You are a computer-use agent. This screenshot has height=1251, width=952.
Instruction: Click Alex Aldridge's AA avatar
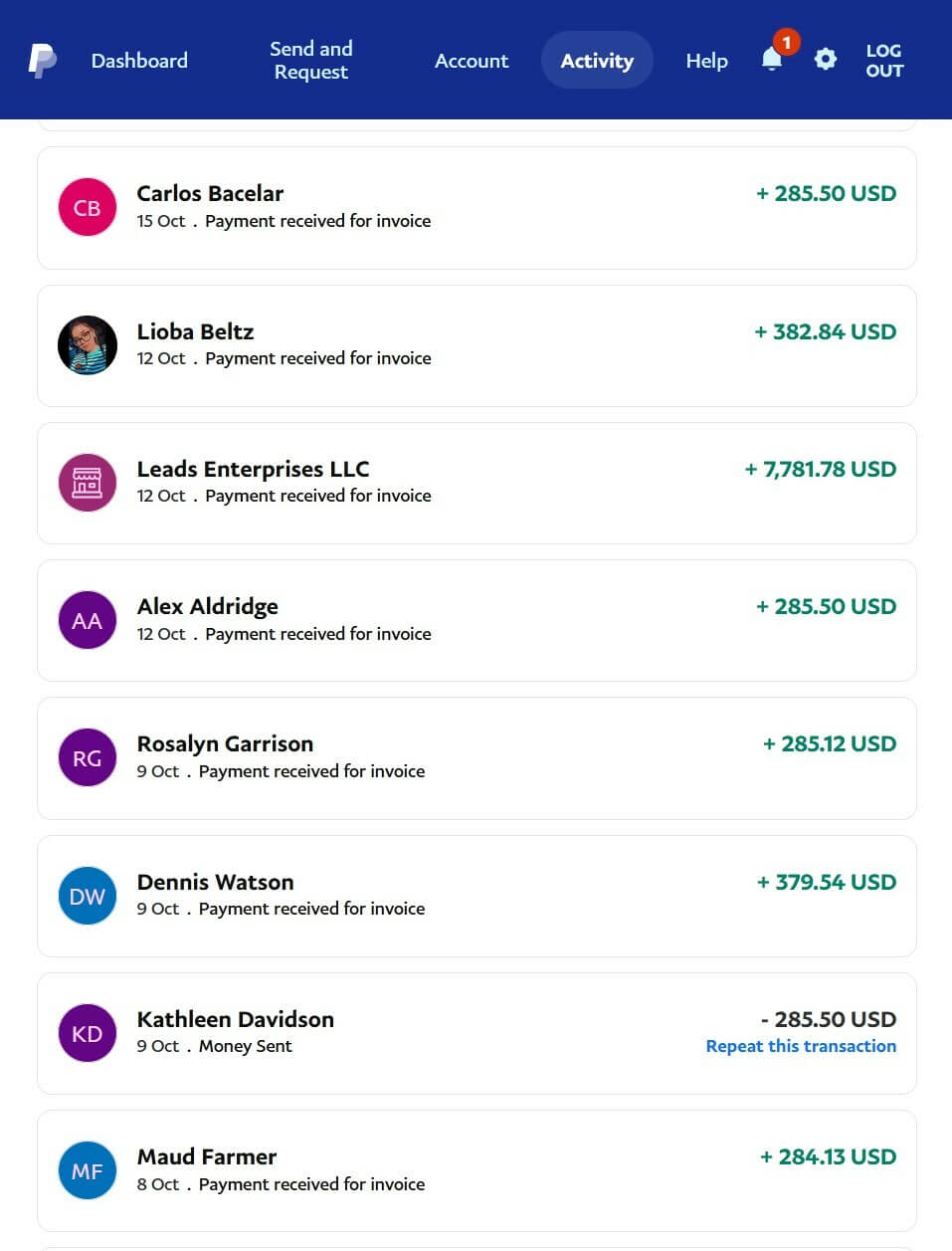[x=88, y=620]
